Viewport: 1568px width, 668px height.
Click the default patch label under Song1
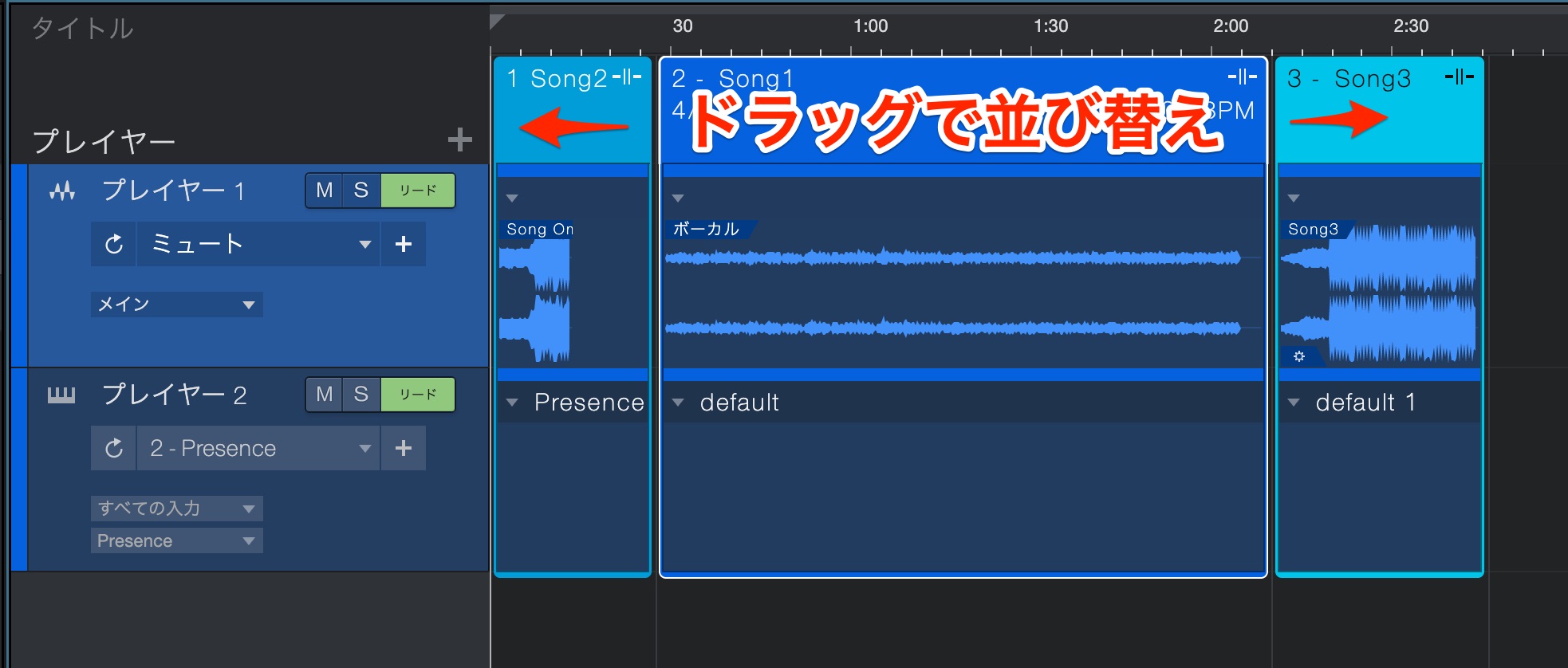click(x=739, y=403)
